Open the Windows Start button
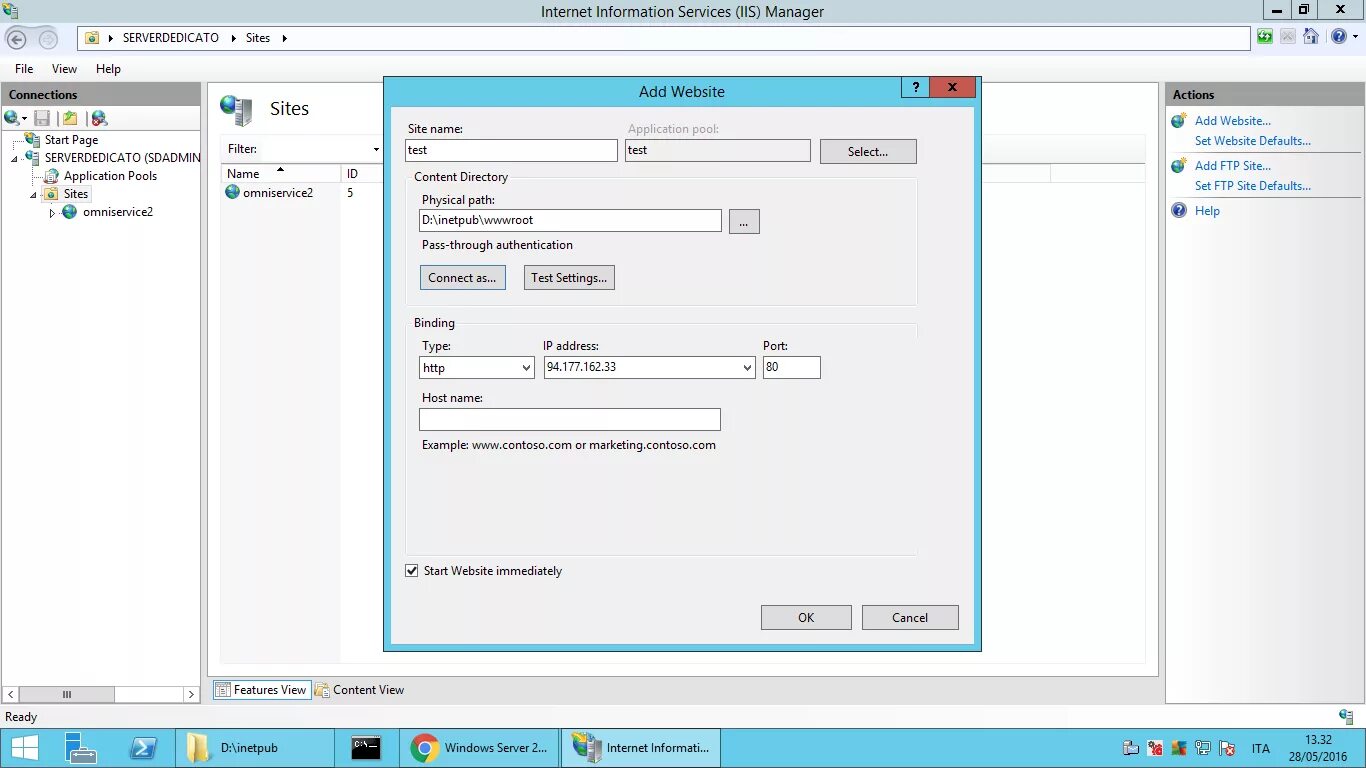The width and height of the screenshot is (1366, 768). [24, 748]
